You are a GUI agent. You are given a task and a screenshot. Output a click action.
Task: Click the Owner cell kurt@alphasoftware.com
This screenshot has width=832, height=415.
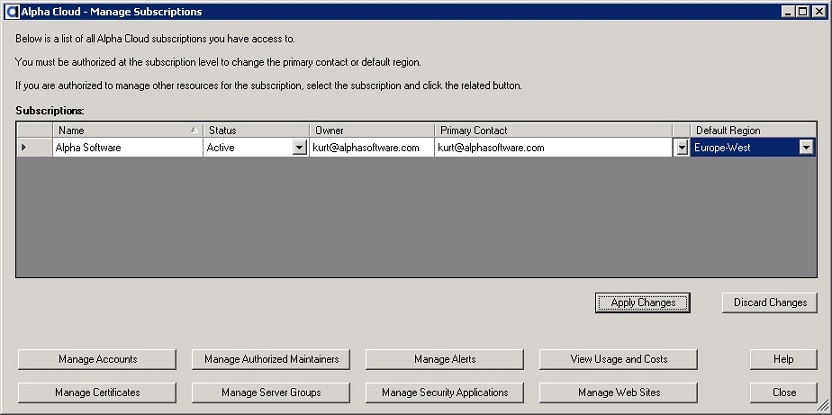click(x=372, y=148)
